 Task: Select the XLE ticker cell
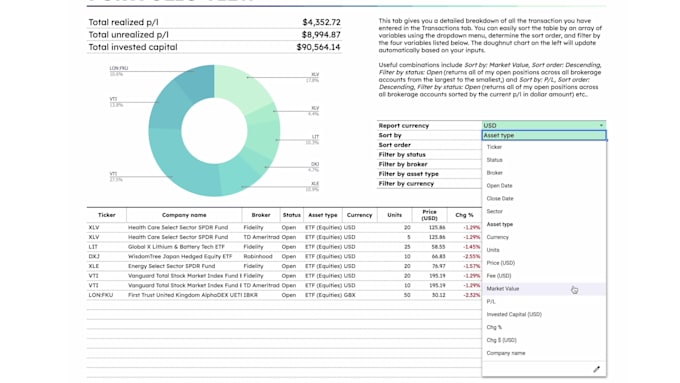107,266
